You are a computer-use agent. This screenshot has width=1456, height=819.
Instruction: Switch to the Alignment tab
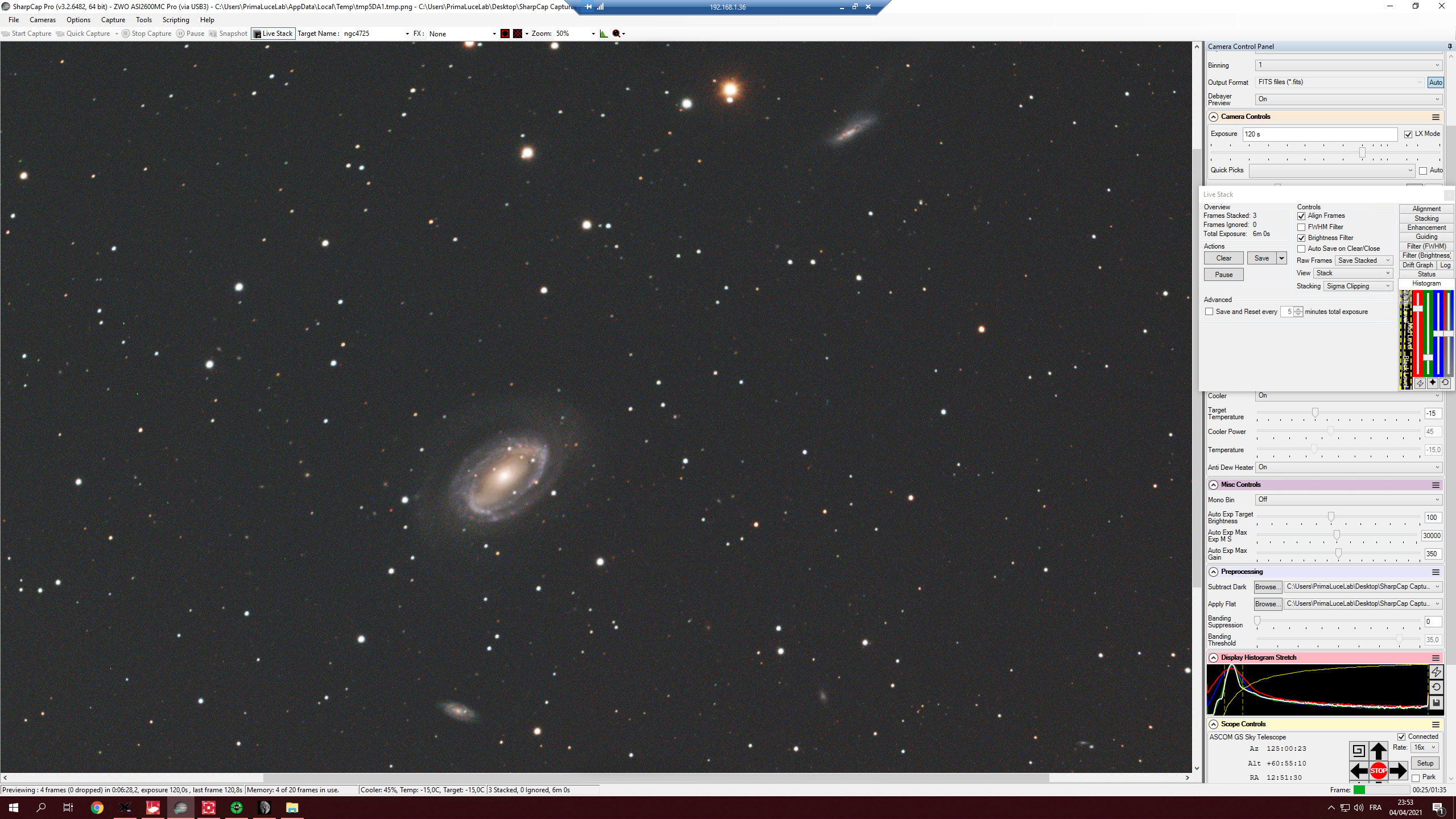pos(1426,209)
